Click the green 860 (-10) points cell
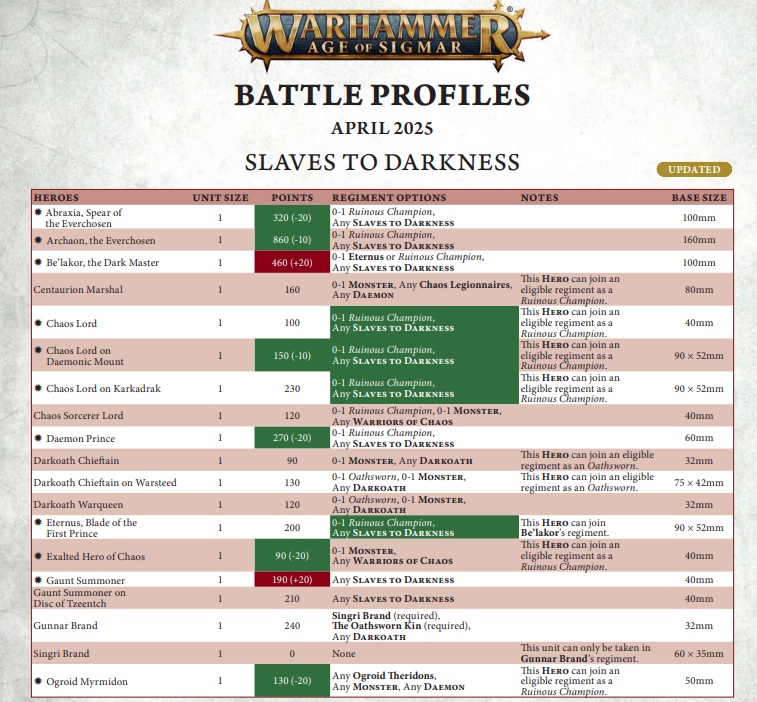 coord(292,239)
